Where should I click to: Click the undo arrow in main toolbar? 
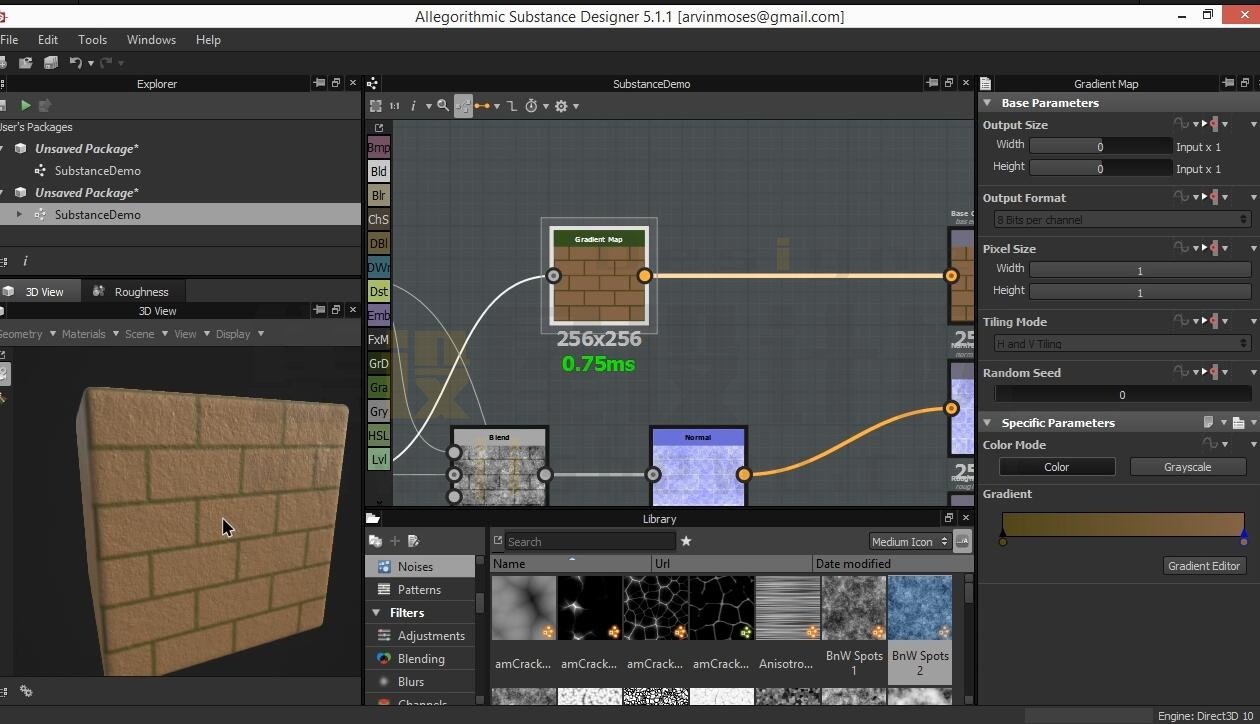[x=75, y=62]
